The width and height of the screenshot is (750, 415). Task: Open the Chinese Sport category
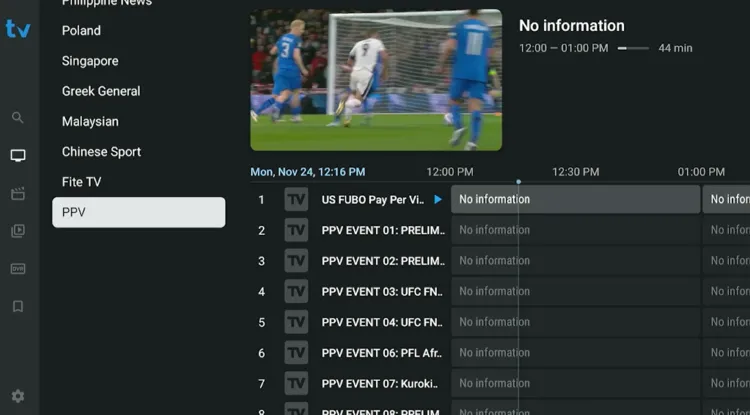(x=101, y=152)
